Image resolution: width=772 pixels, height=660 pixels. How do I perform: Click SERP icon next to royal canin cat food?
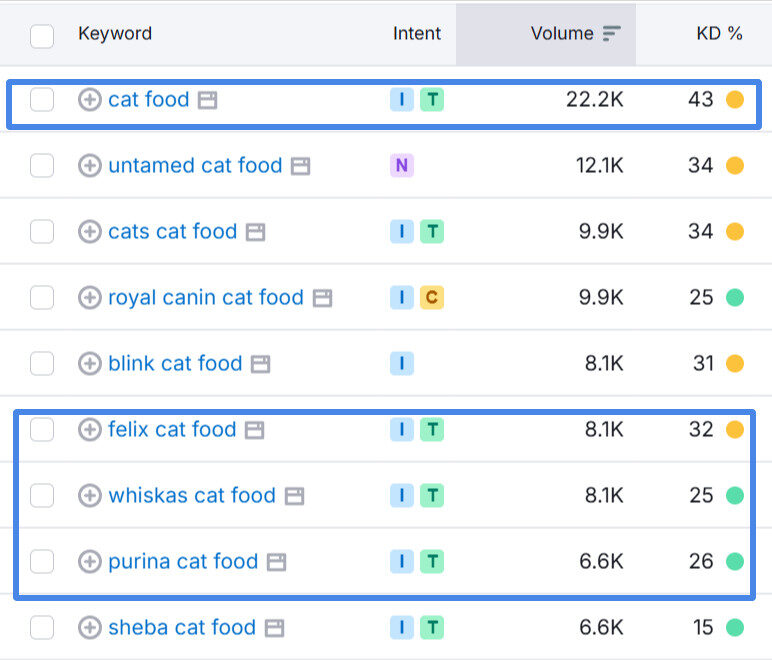(x=322, y=298)
